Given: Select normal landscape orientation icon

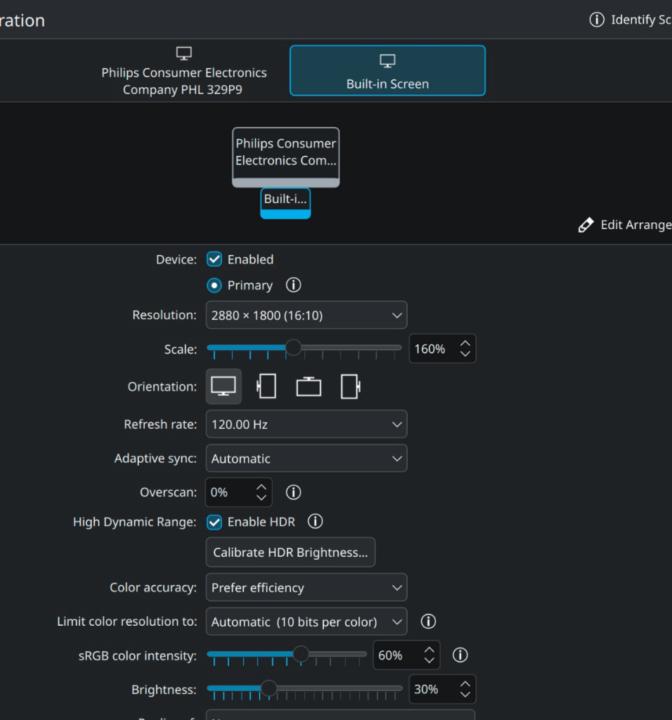Looking at the screenshot, I should coord(223,387).
